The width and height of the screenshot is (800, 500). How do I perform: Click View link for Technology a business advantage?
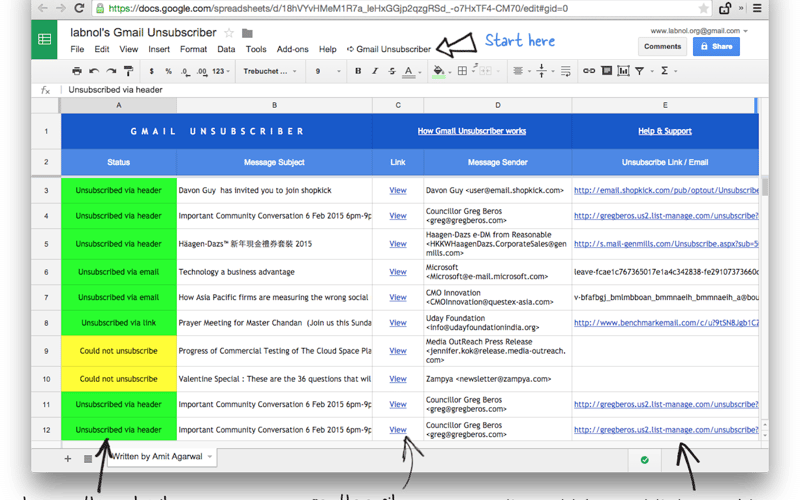(x=398, y=272)
